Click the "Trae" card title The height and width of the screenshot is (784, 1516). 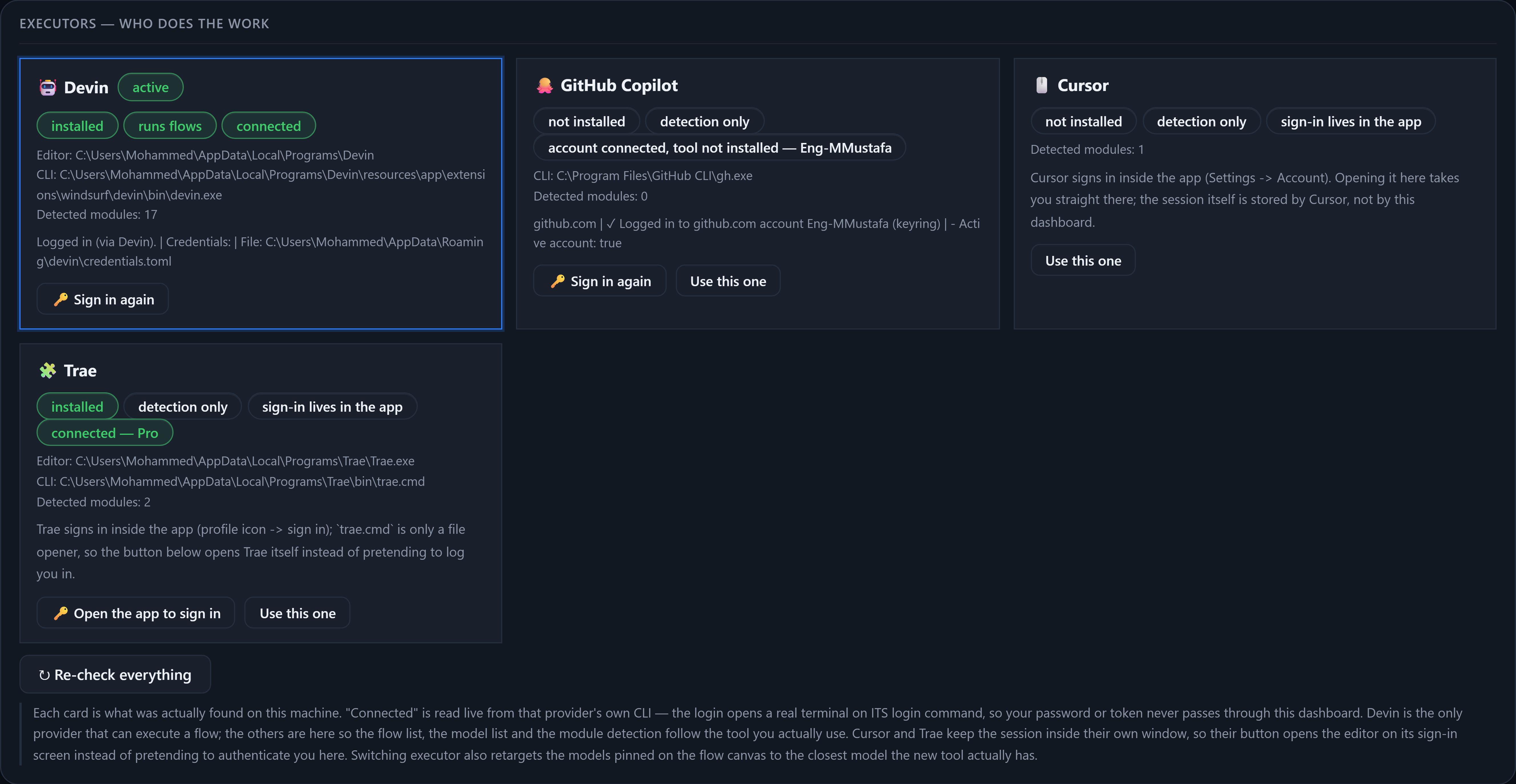(x=80, y=371)
